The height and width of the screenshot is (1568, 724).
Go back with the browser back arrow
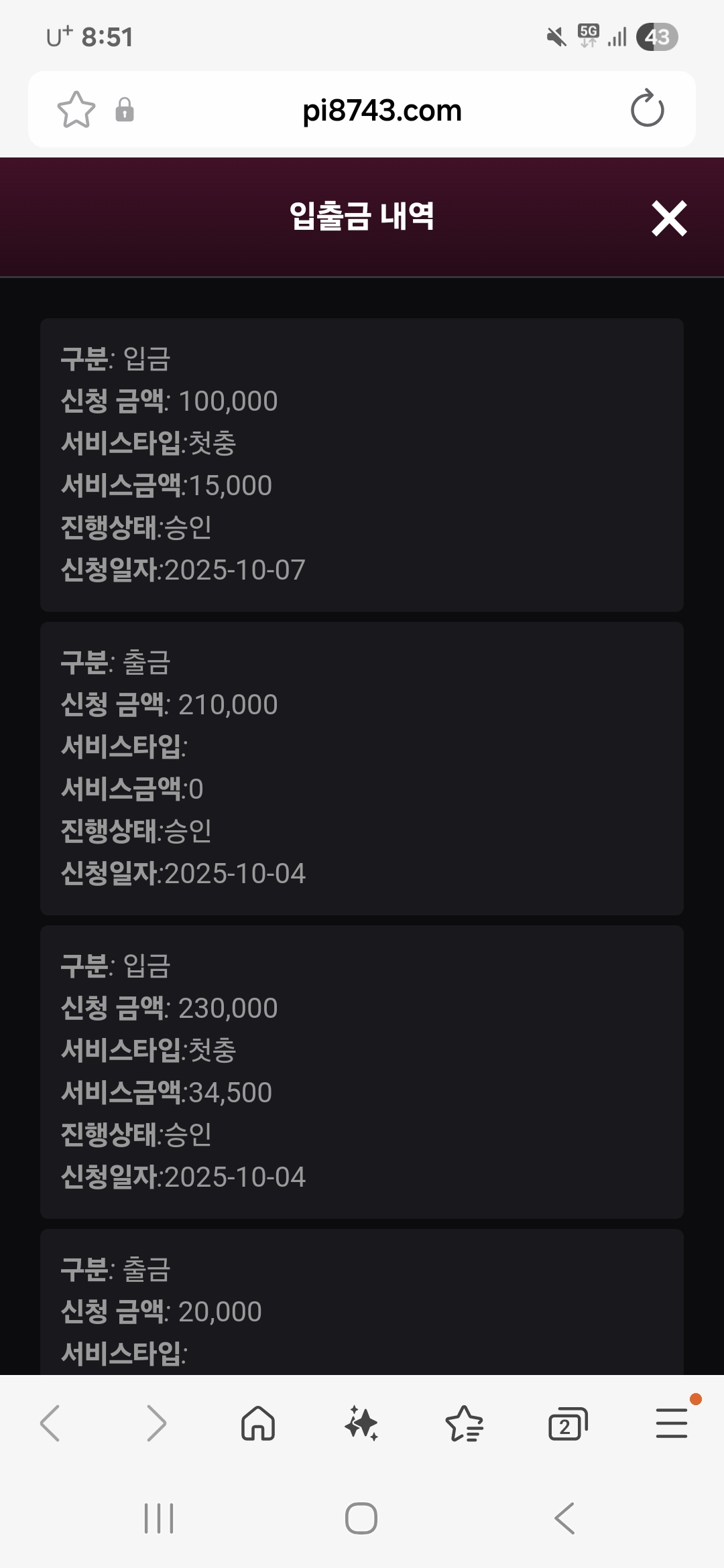[x=51, y=1423]
